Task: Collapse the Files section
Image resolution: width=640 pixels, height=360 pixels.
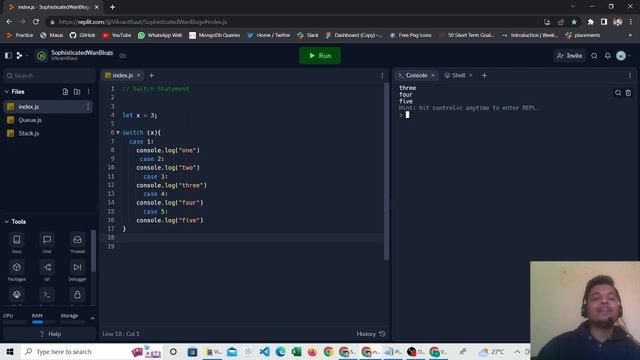Action: tap(7, 92)
